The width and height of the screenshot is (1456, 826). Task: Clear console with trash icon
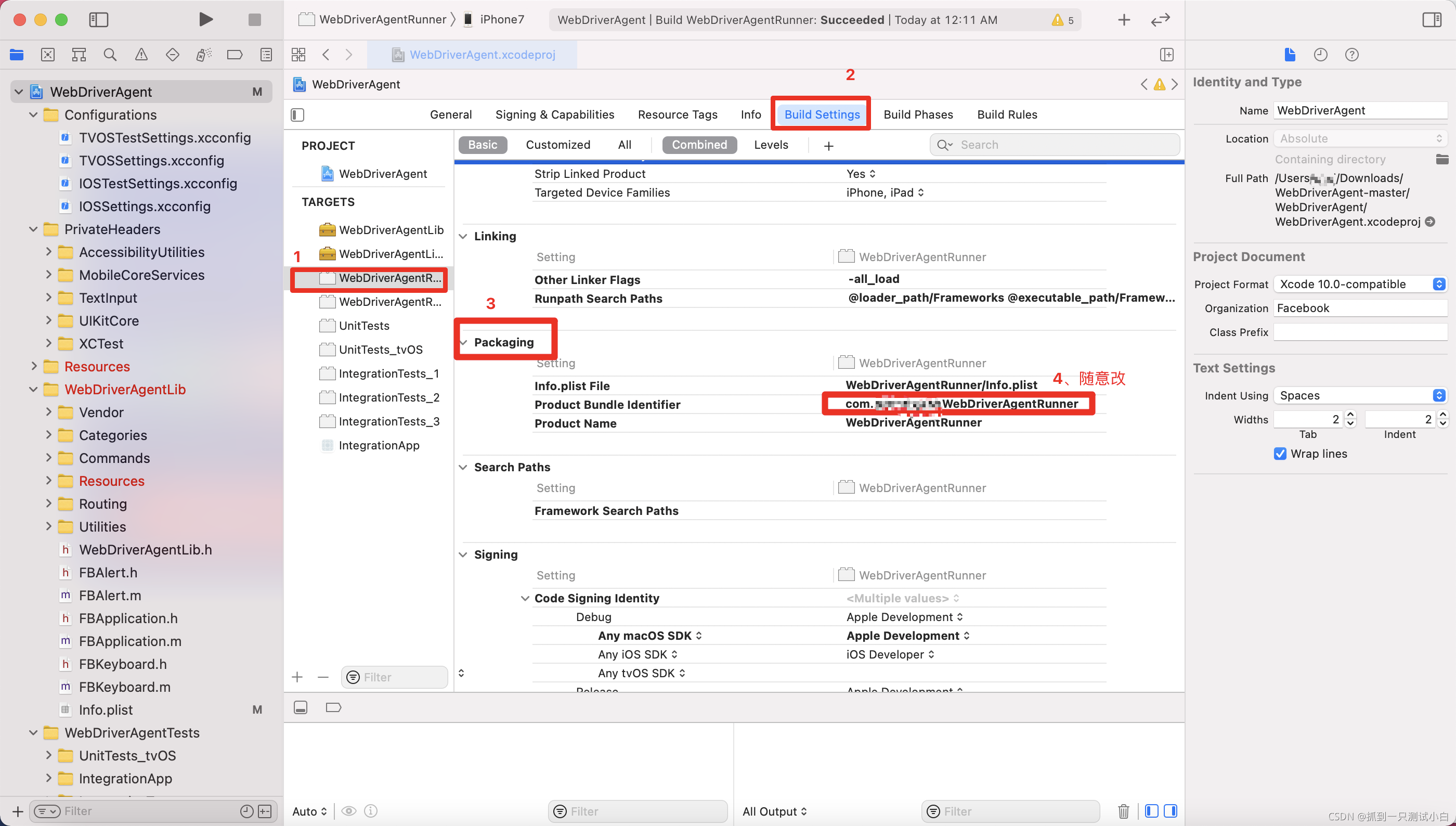point(1123,811)
